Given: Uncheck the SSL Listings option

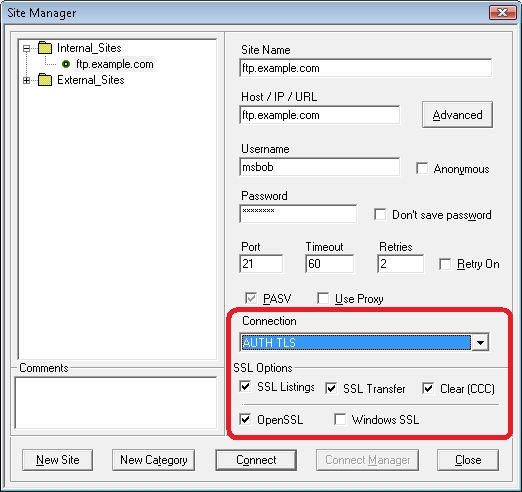Looking at the screenshot, I should coord(245,387).
